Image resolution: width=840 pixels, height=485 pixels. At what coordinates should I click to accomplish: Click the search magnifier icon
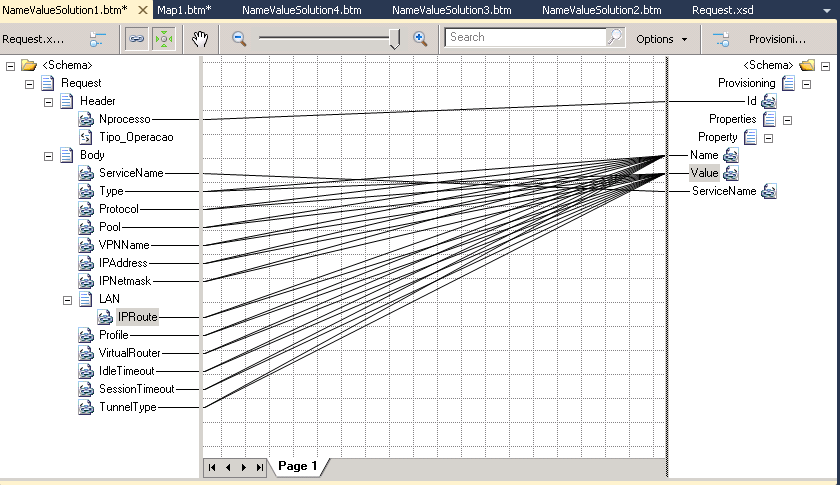tap(615, 38)
